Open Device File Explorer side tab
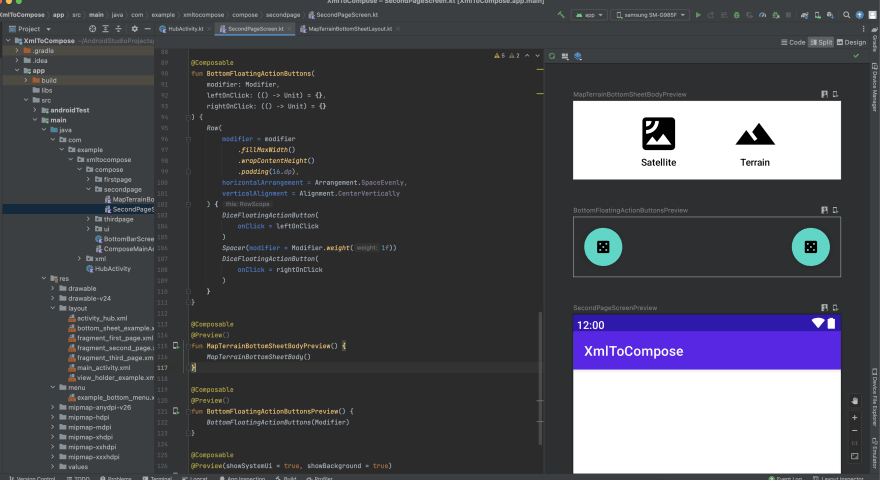The width and height of the screenshot is (880, 480). pyautogui.click(x=874, y=397)
